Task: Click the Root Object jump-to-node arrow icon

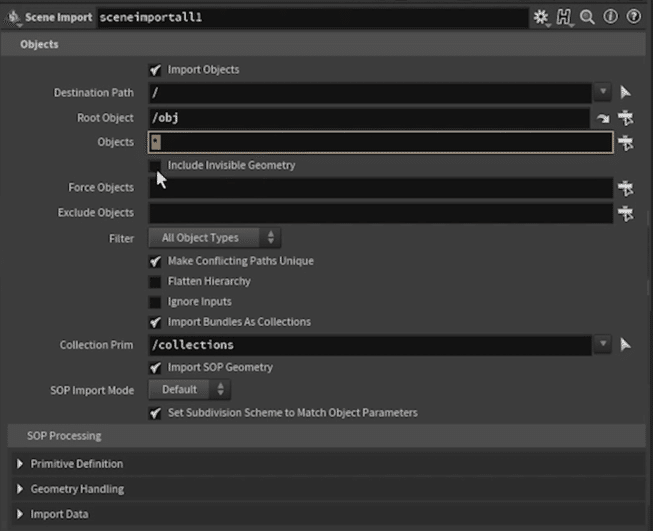Action: coord(603,118)
